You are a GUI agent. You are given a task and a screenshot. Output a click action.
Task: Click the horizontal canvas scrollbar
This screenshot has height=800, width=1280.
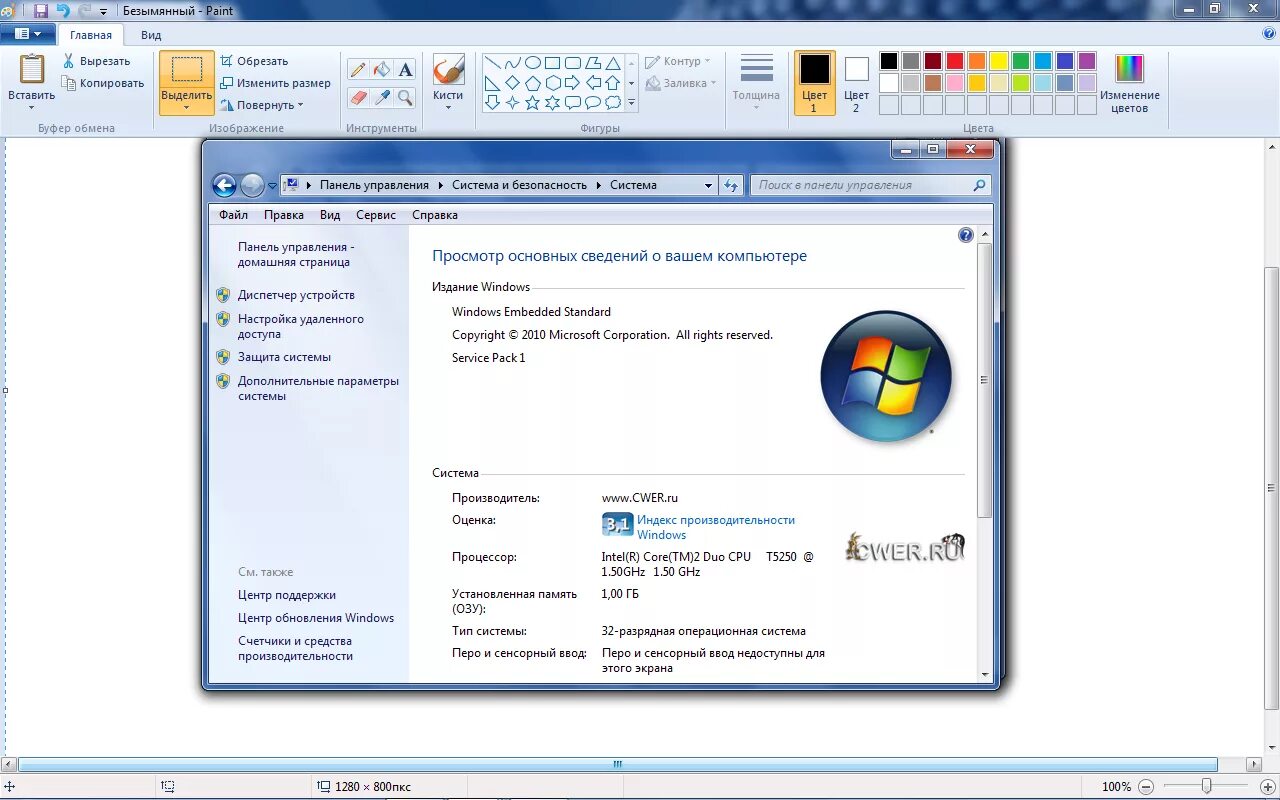(617, 765)
